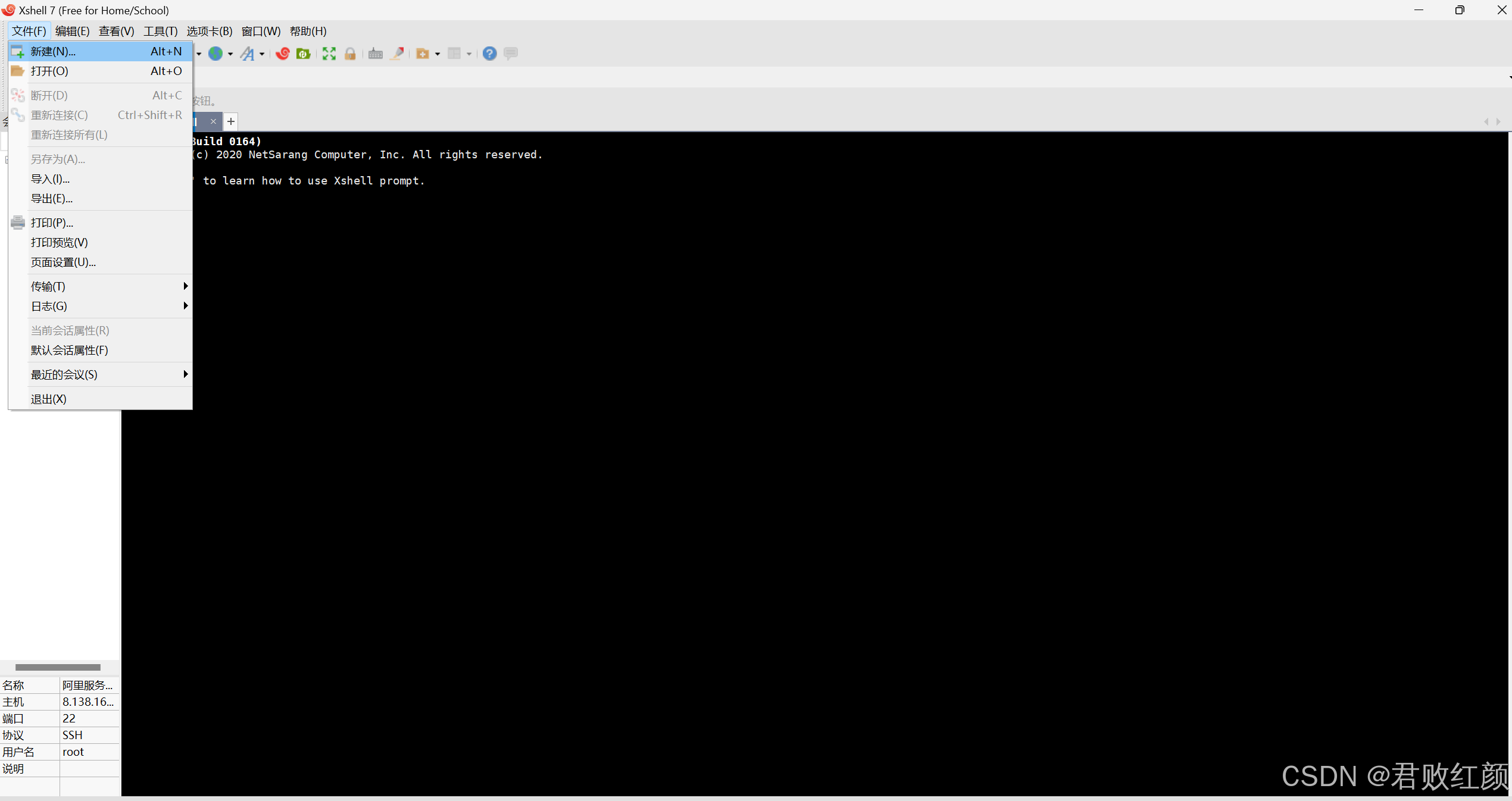The image size is (1512, 801).
Task: Choose 退出(X) to quit Xshell
Action: (x=101, y=399)
